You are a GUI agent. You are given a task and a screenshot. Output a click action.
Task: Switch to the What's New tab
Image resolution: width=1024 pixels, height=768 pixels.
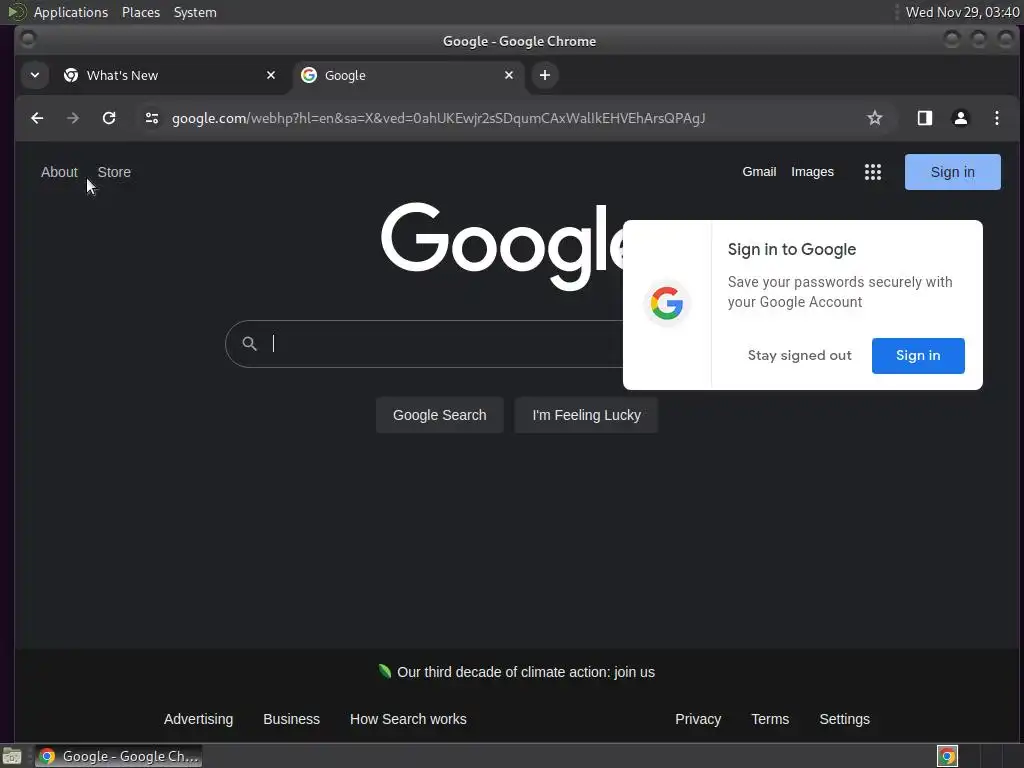pyautogui.click(x=170, y=75)
